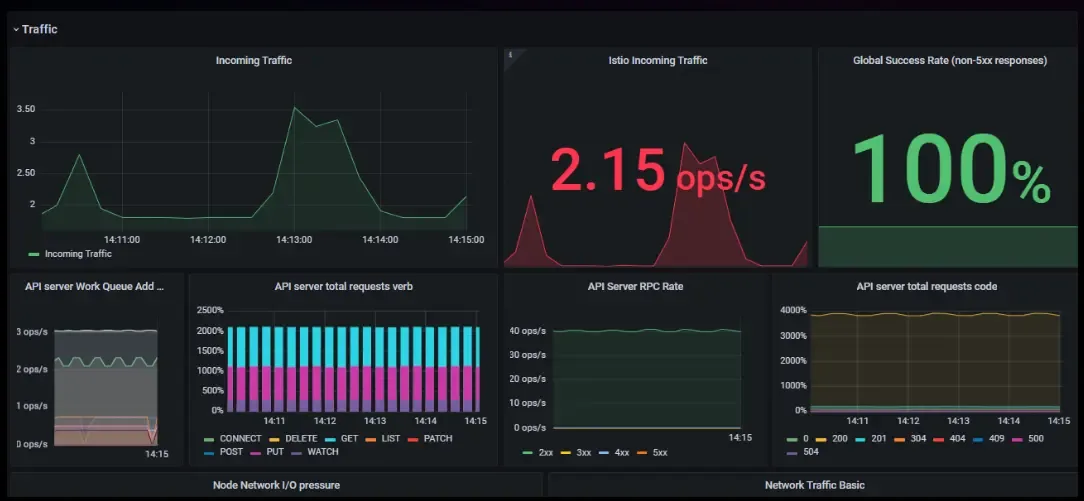Click the 14:11:00 label on Incoming Traffic chart
The height and width of the screenshot is (501, 1084).
pyautogui.click(x=122, y=240)
